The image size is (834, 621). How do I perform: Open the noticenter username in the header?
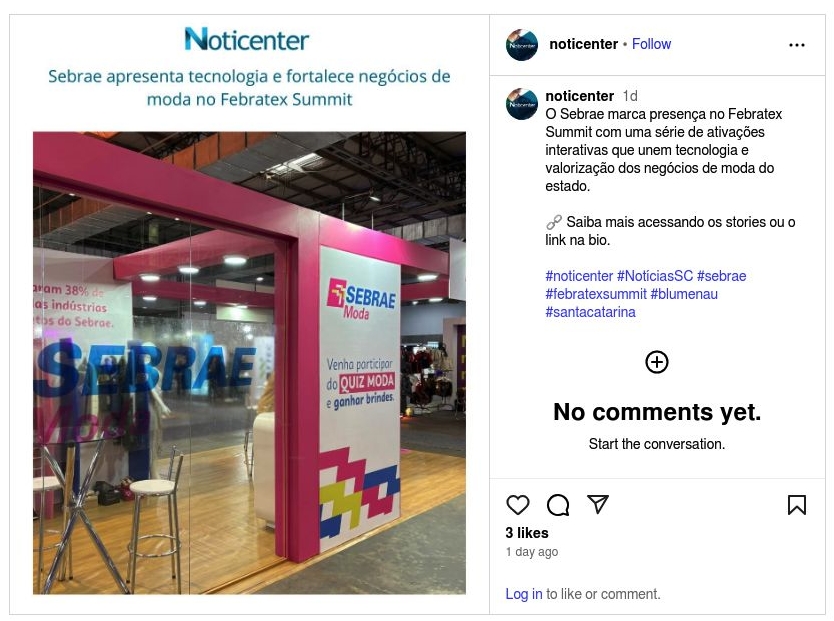(583, 44)
